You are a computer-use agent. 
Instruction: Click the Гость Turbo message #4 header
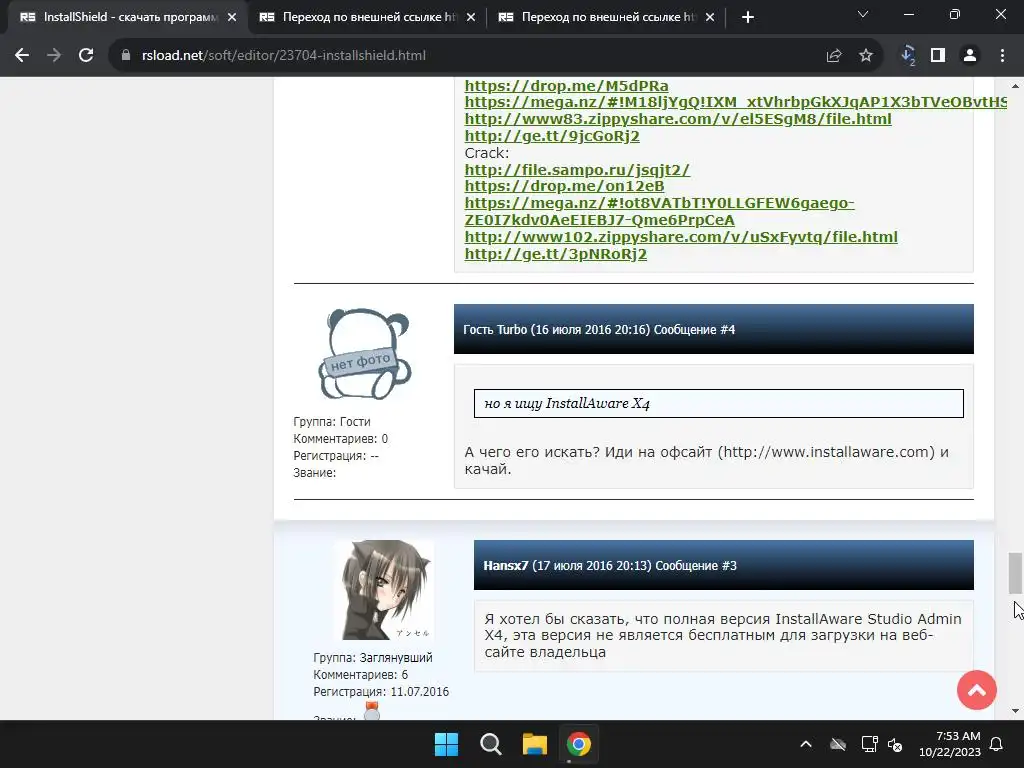[x=714, y=329]
